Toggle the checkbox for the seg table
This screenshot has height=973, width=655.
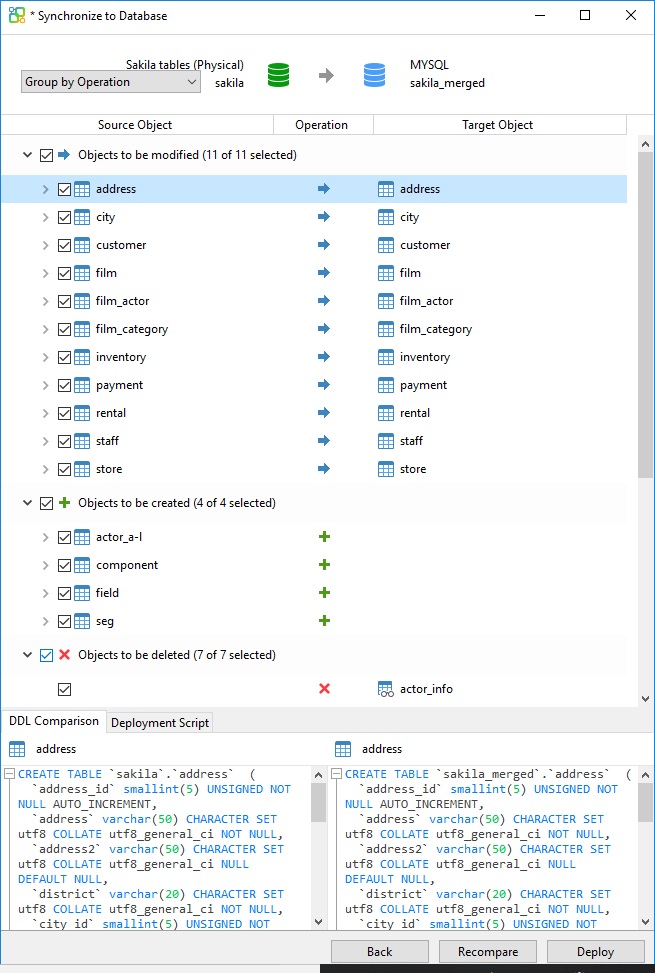64,621
